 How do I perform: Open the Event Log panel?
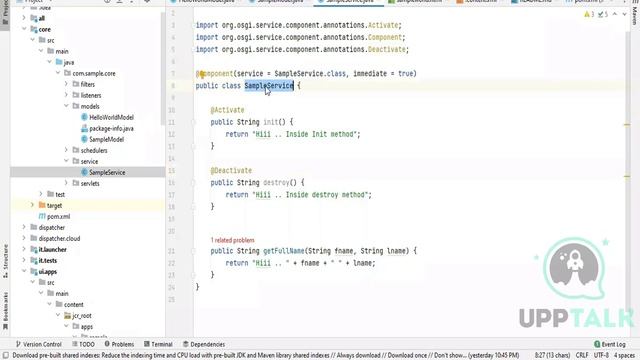pyautogui.click(x=610, y=344)
